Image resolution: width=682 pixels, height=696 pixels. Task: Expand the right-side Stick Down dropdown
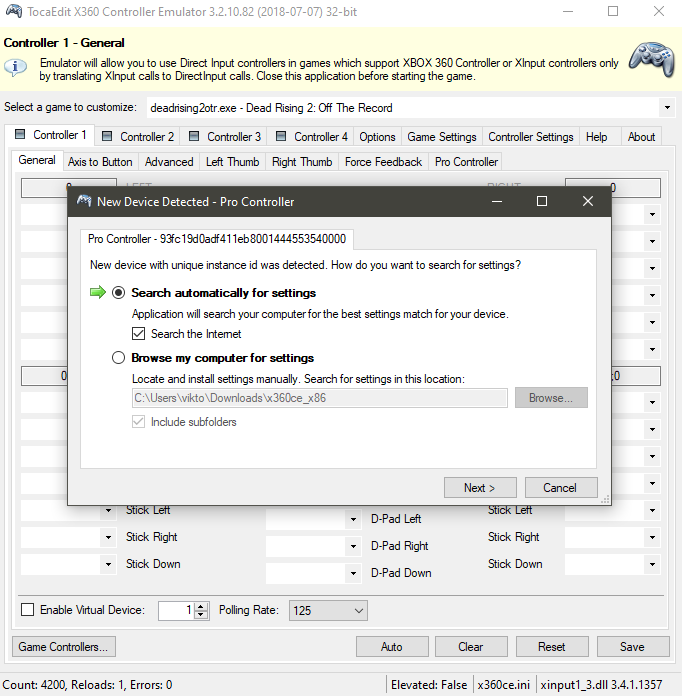652,564
